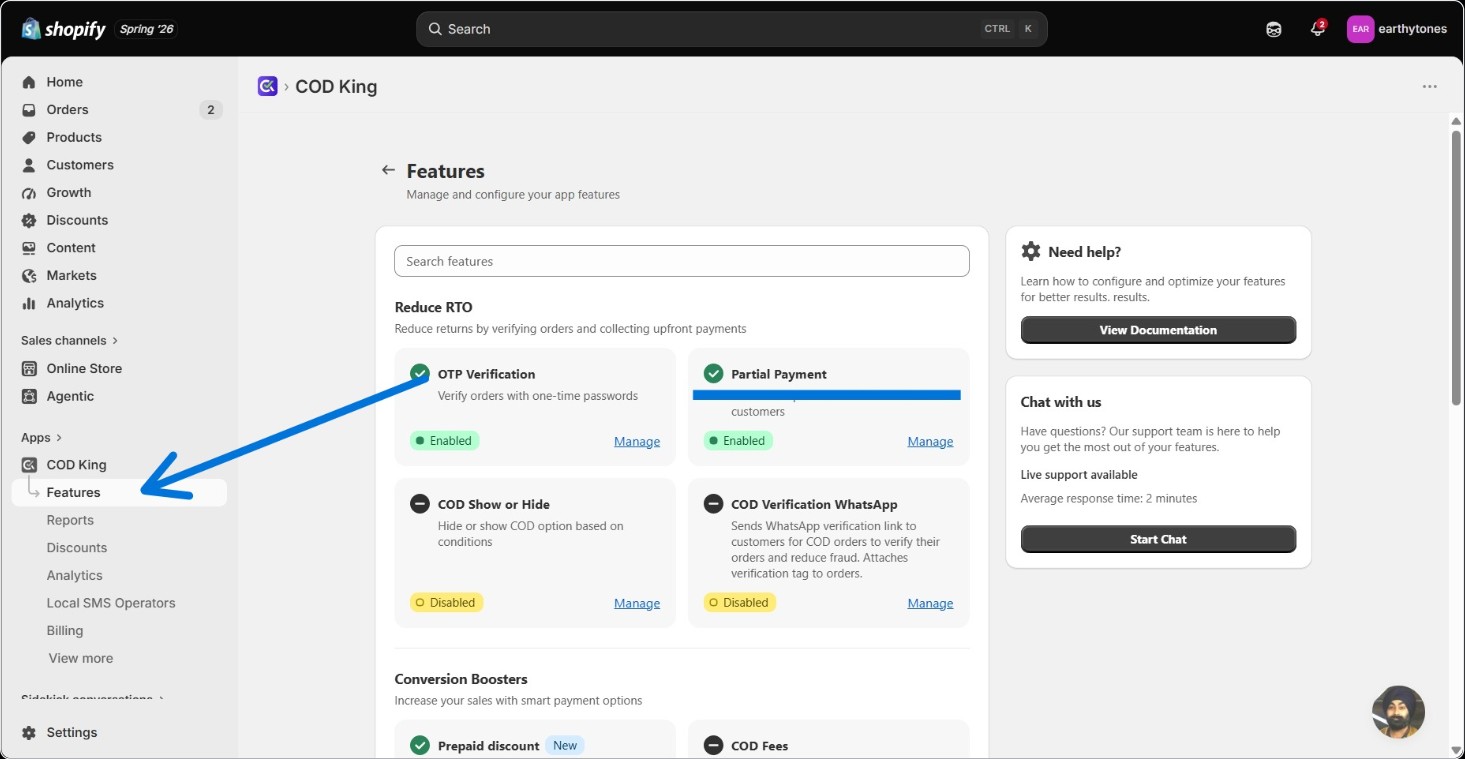The image size is (1465, 759).
Task: Click the Shopify logo
Action: click(63, 29)
